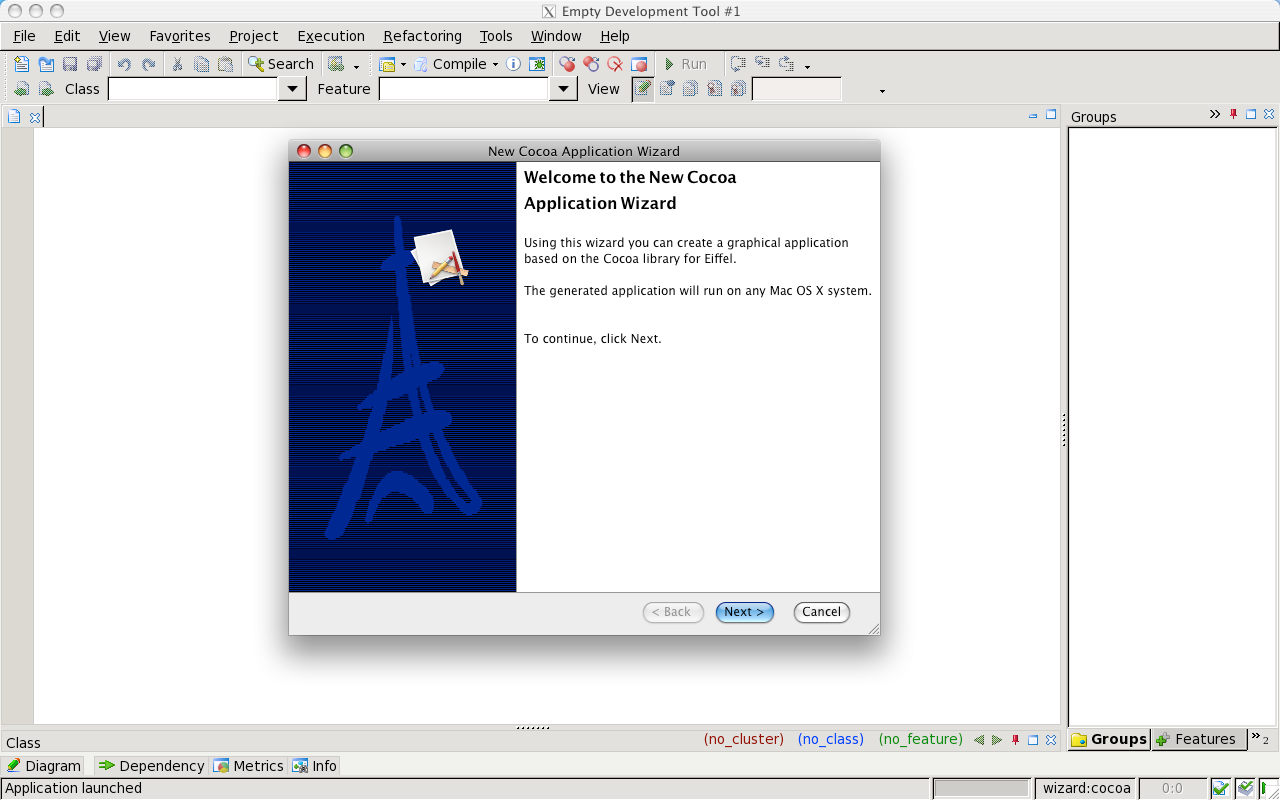Click the Save floppy disk icon
The height and width of the screenshot is (800, 1280).
click(x=70, y=64)
